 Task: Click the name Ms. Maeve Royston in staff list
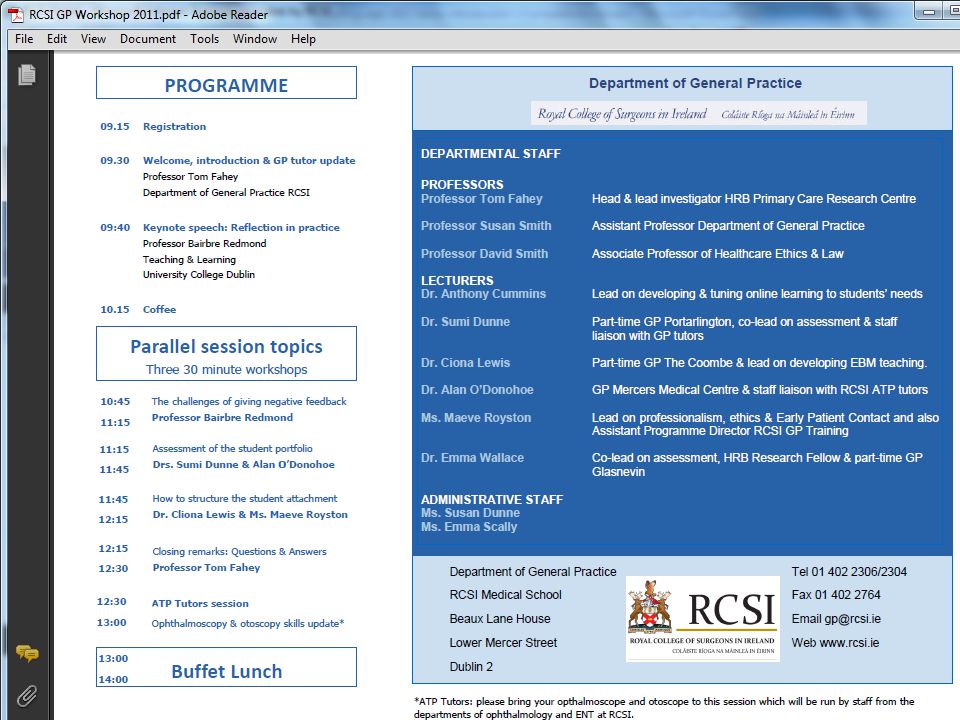tap(476, 418)
